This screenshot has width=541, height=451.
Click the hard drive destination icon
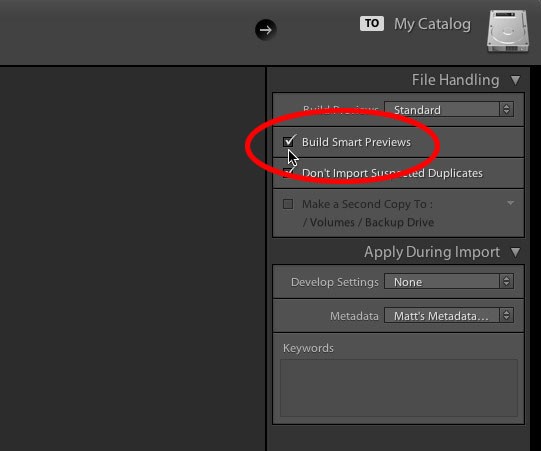click(x=508, y=31)
